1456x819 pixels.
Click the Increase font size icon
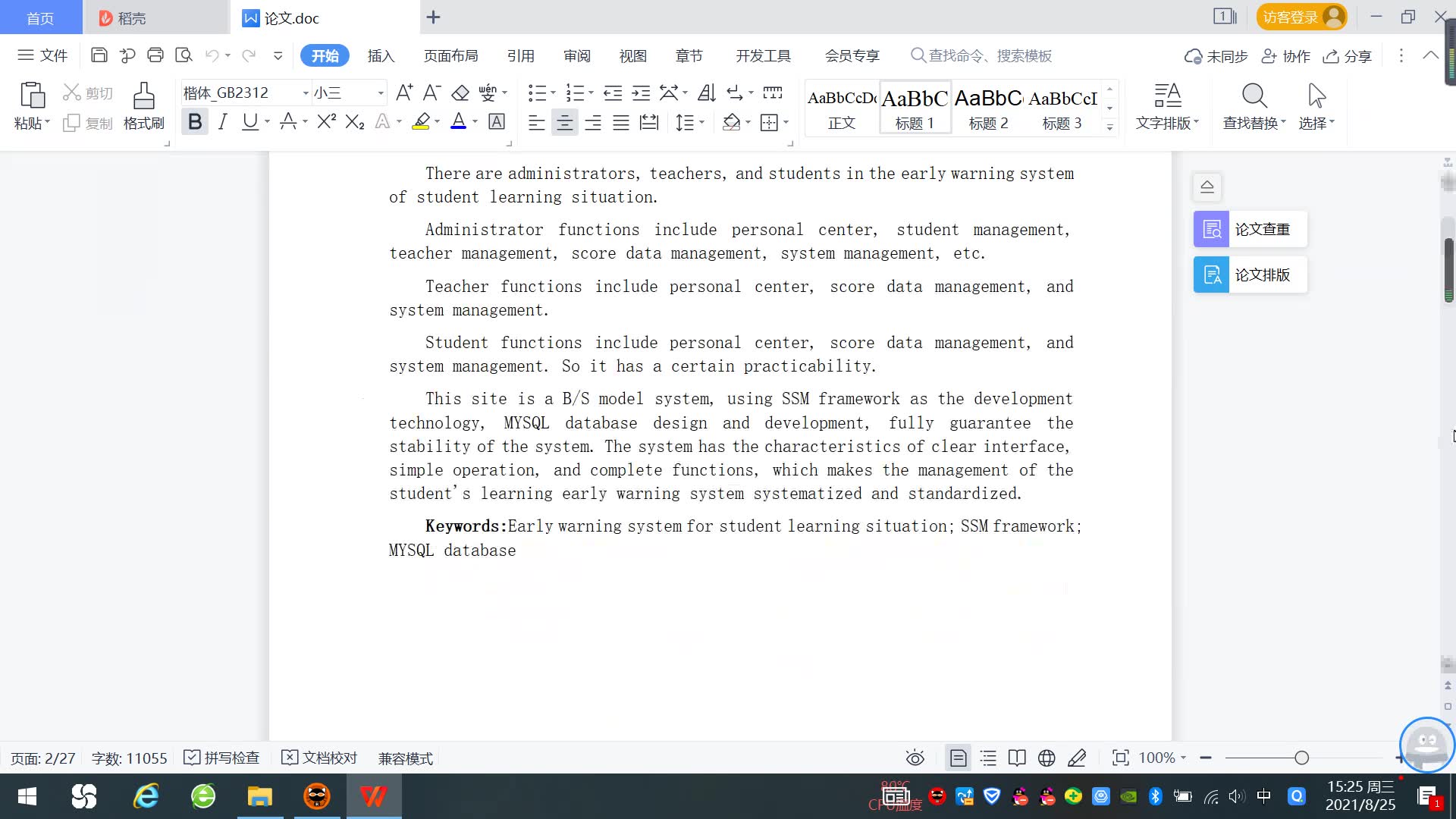coord(404,93)
